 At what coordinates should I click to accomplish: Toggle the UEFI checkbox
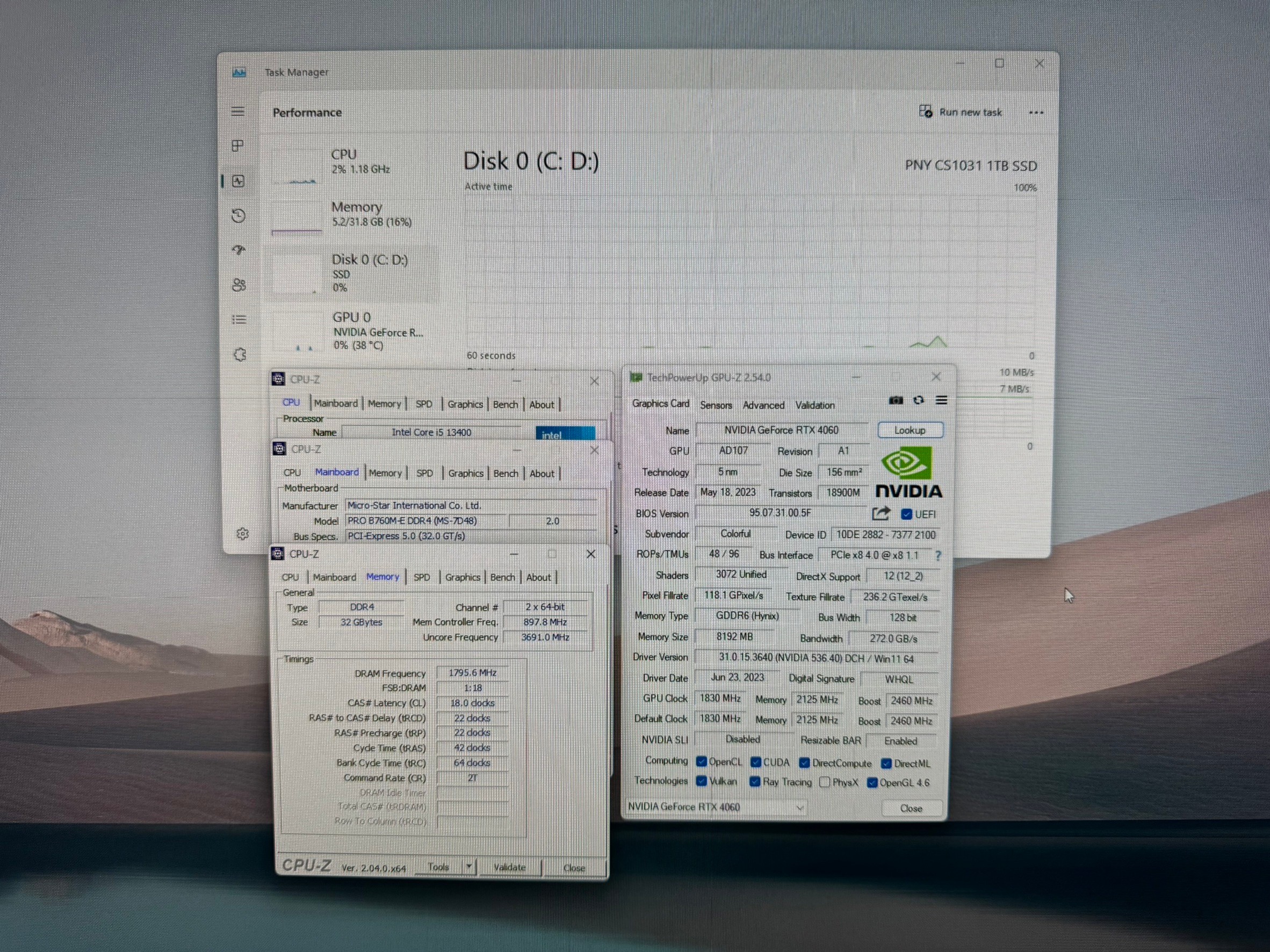tap(907, 514)
